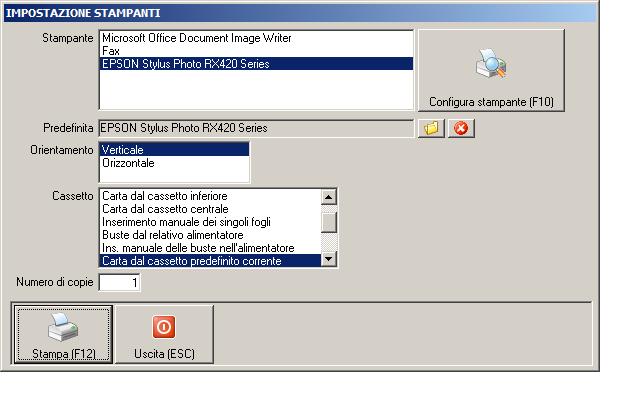The image size is (640, 400).
Task: Select the Fax printer entry
Action: [x=256, y=51]
